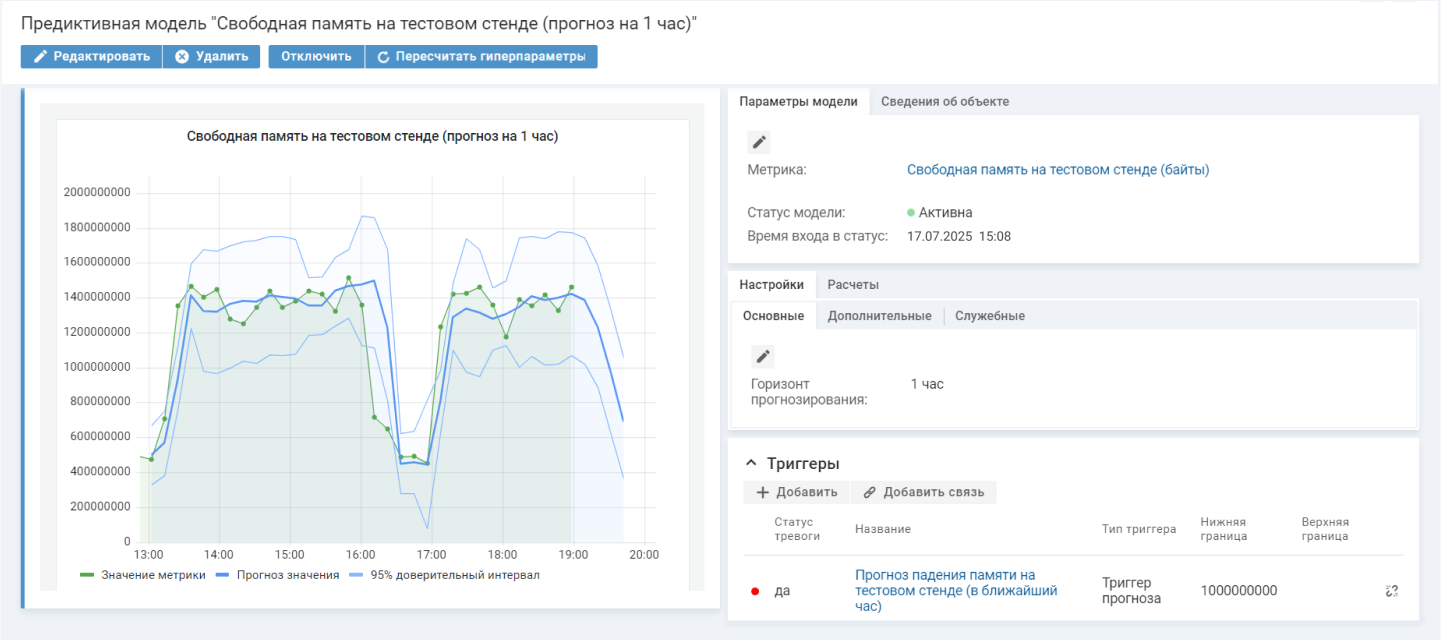The image size is (1441, 640).
Task: Switch to Сведения об объекте tab
Action: pyautogui.click(x=945, y=101)
